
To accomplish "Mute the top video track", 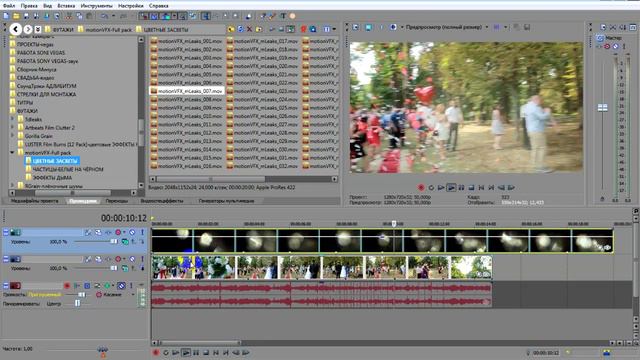I will click(132, 232).
